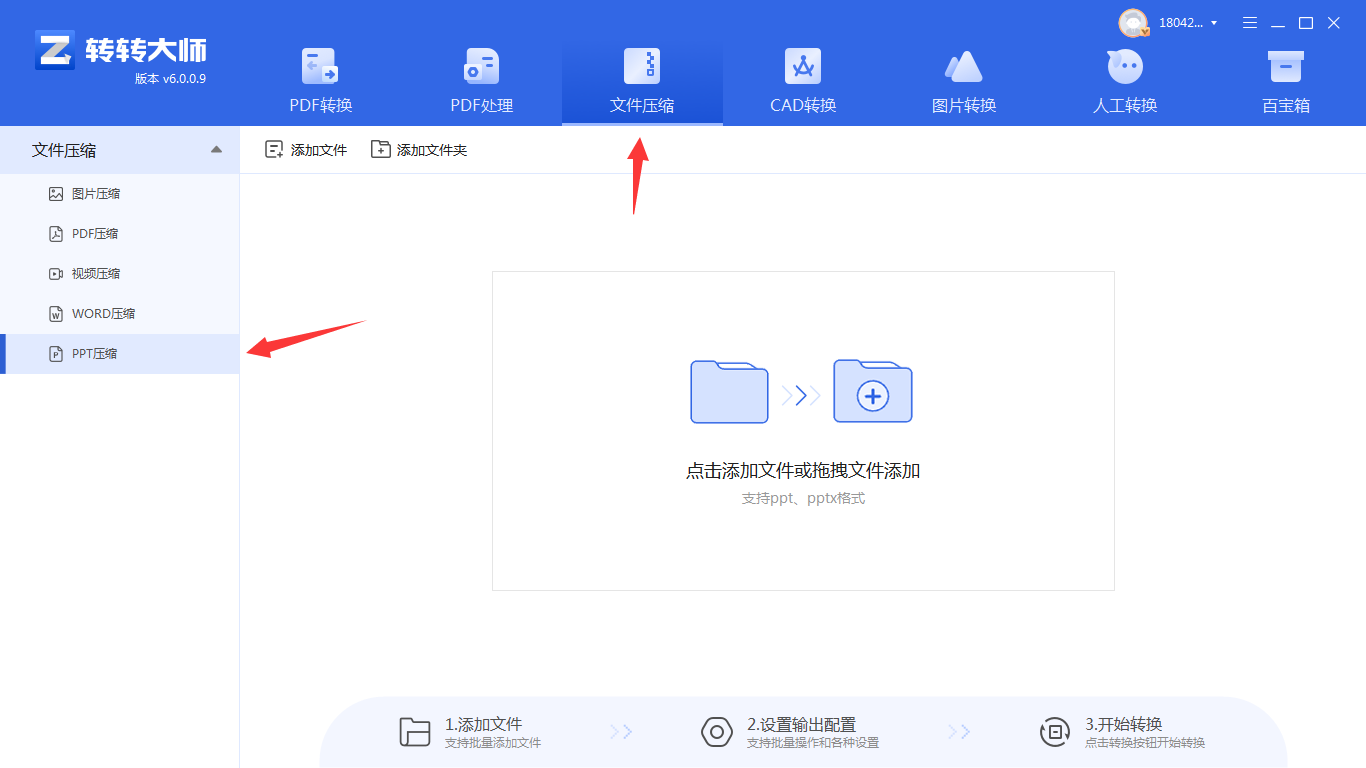Image resolution: width=1366 pixels, height=768 pixels.
Task: Open the 百宝箱 toolbox icon
Action: point(1286,66)
